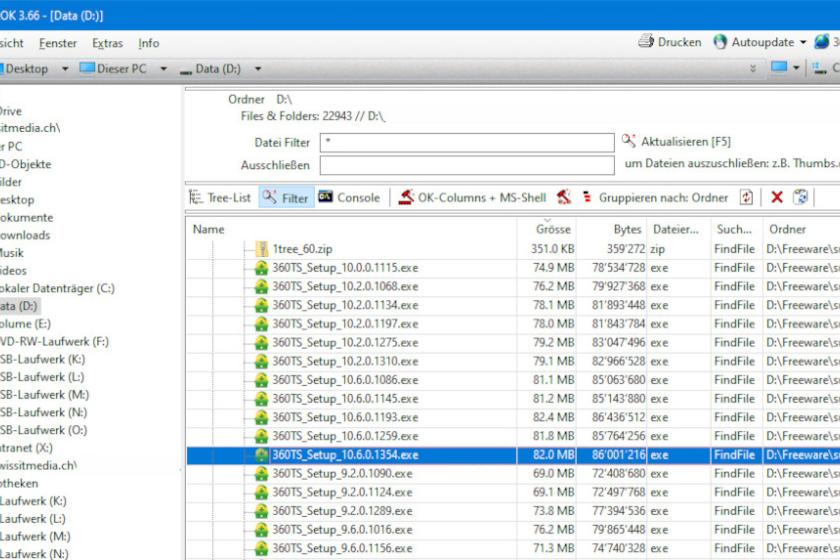Viewport: 840px width, 560px height.
Task: Click the icon of 360TS_Setup_10.2.0.1134.exe
Action: point(261,305)
